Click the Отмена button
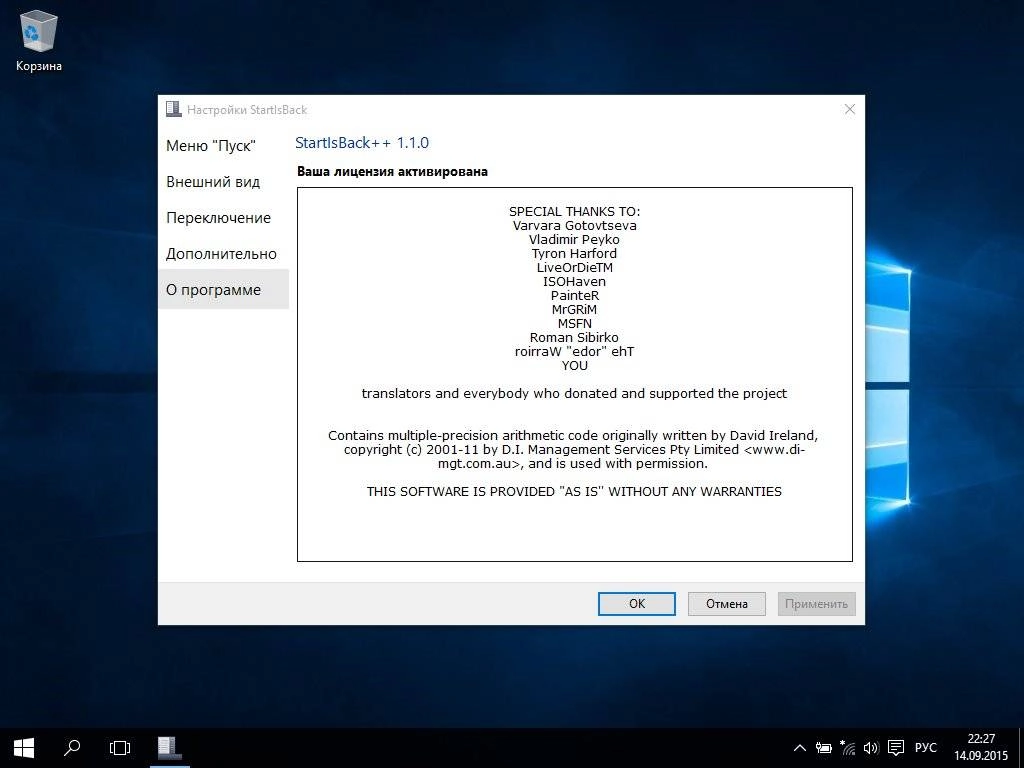Viewport: 1024px width, 768px height. click(726, 603)
